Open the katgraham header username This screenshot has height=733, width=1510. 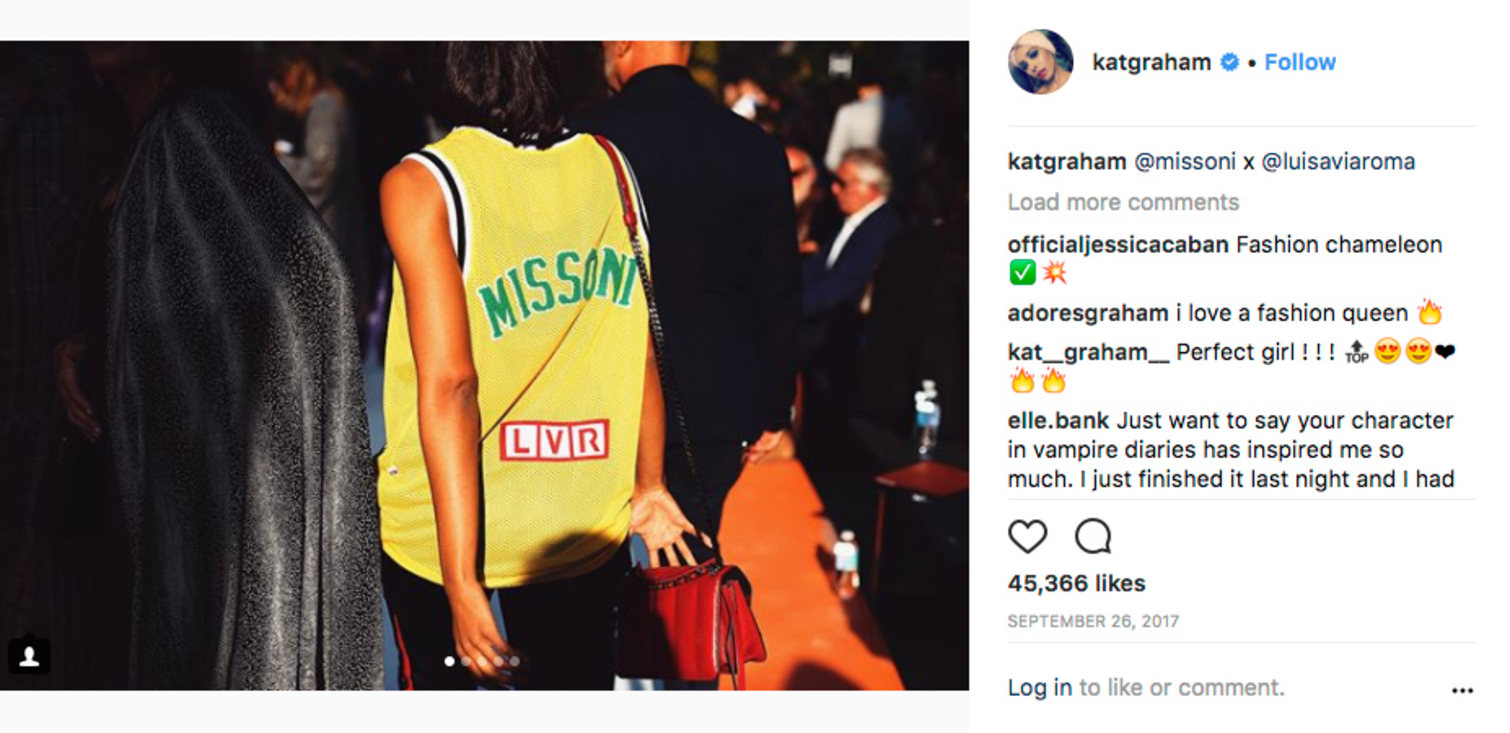1152,62
